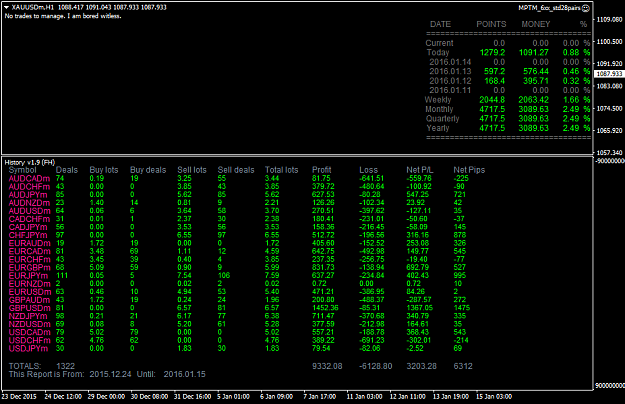The image size is (625, 404).
Task: Click the Symbol column header
Action: [x=23, y=170]
